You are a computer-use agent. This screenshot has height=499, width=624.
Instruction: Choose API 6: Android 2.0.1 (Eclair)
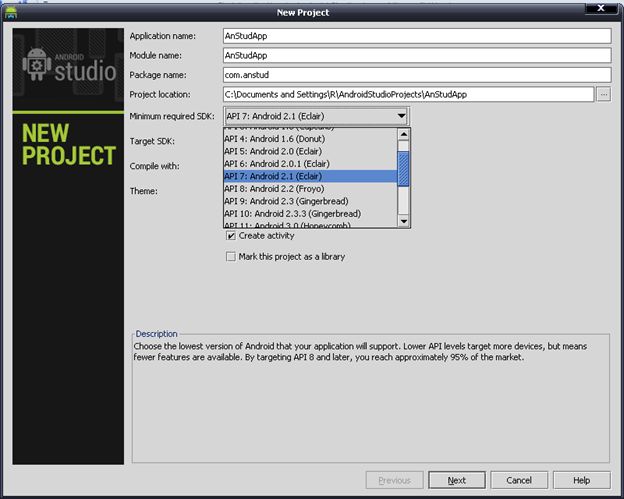(x=310, y=164)
